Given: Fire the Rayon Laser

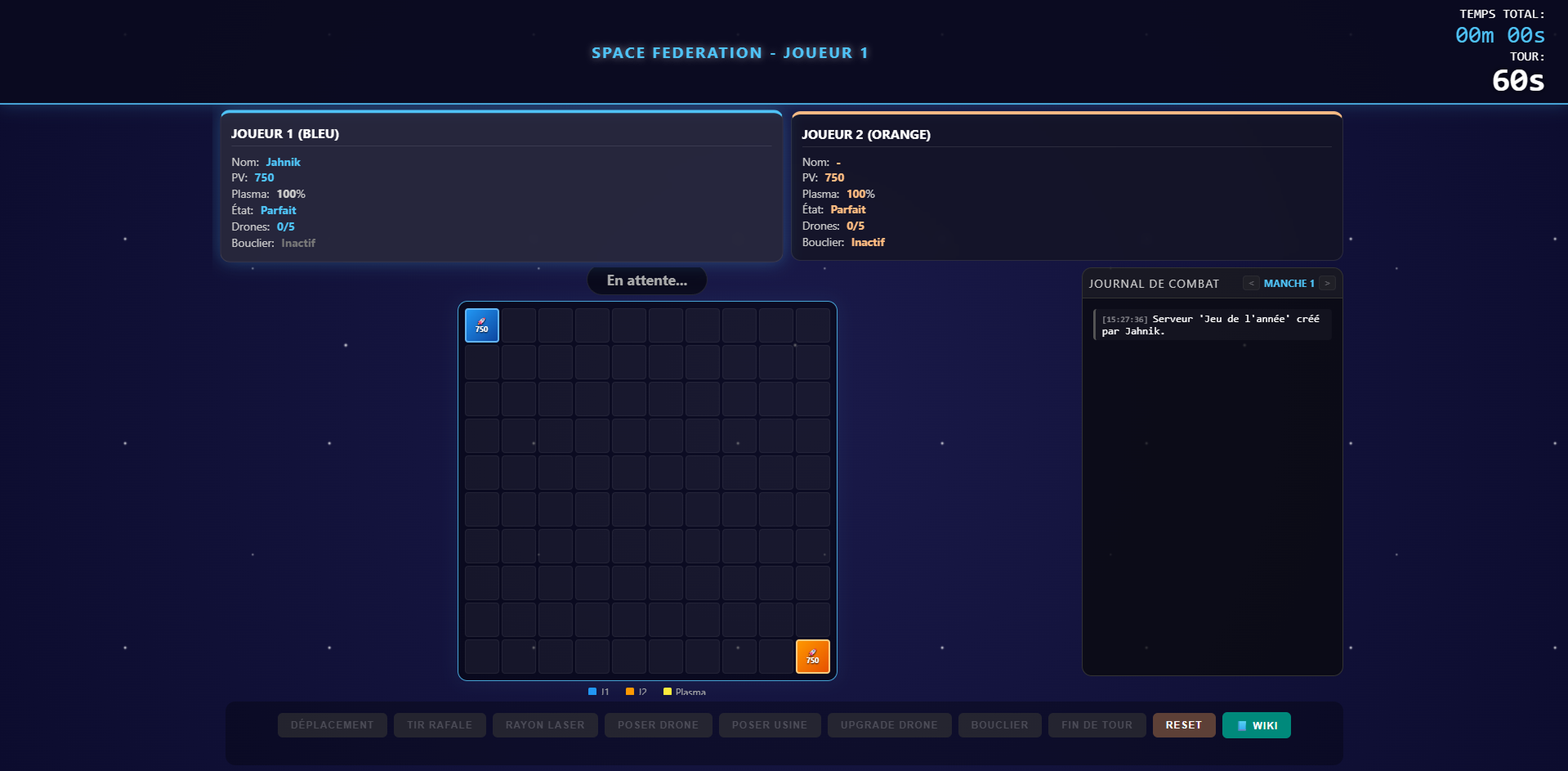Looking at the screenshot, I should [x=544, y=724].
